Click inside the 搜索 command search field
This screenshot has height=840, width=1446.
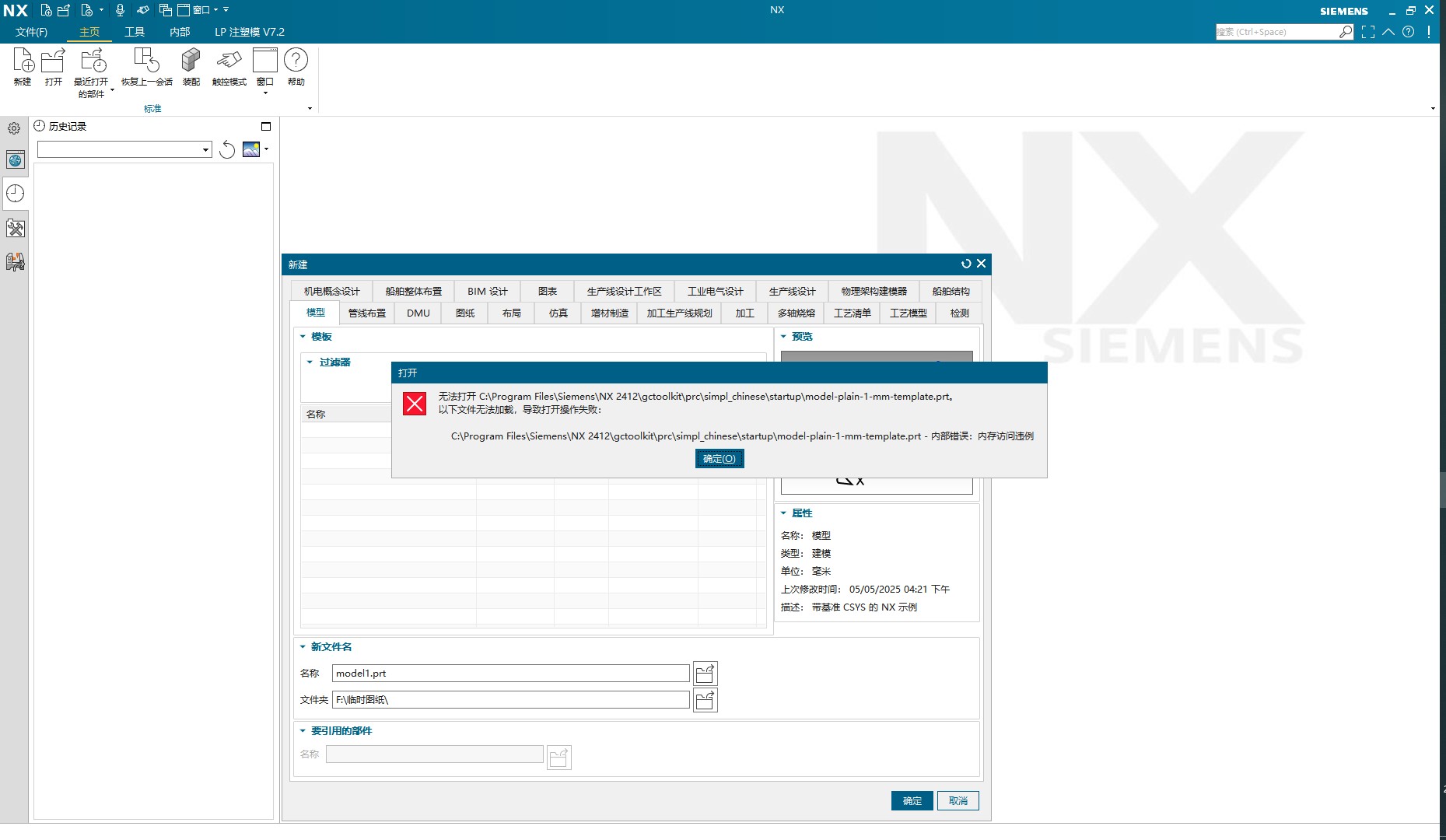(x=1276, y=32)
